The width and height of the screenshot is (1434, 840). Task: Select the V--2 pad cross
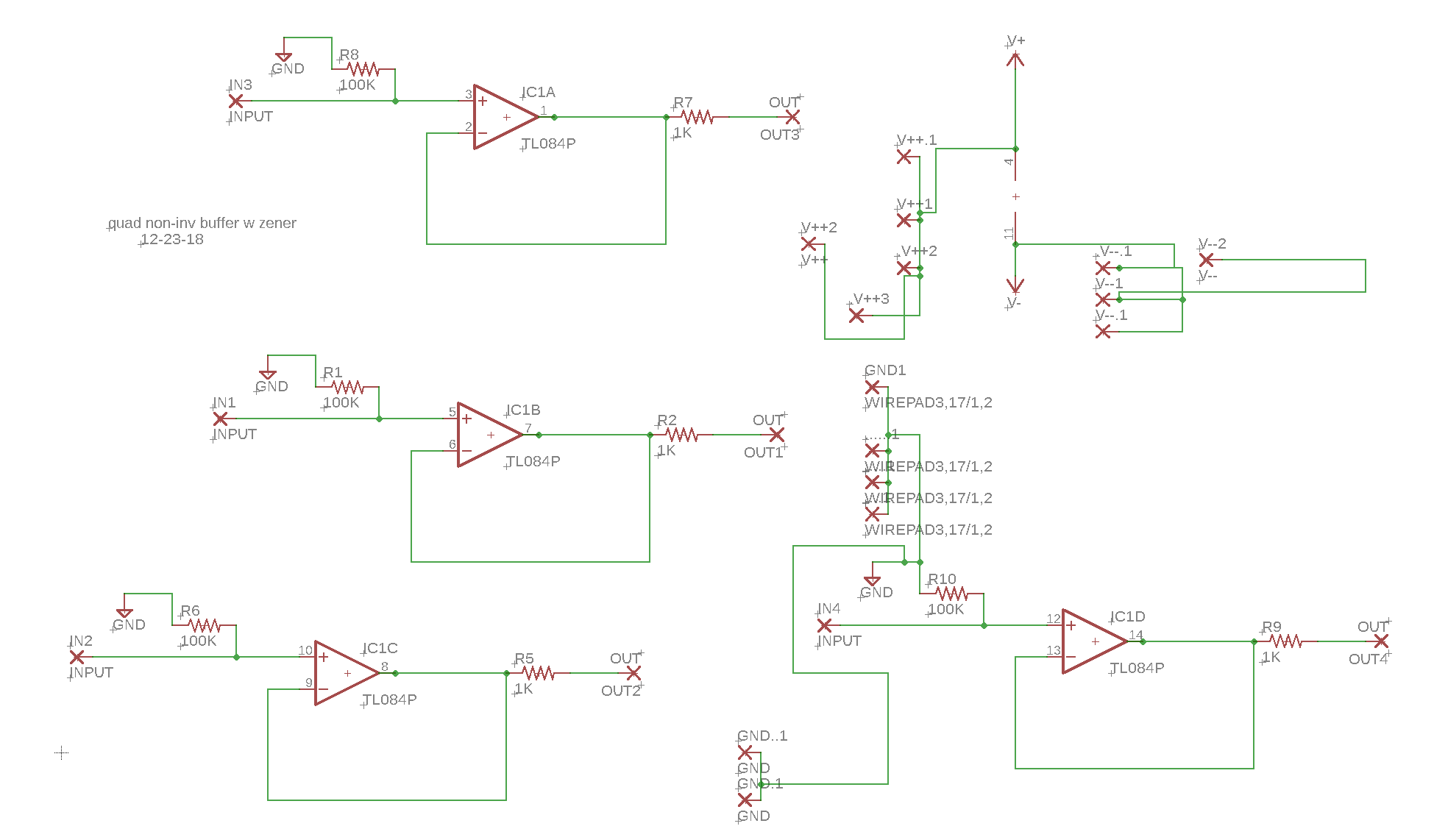(1207, 260)
